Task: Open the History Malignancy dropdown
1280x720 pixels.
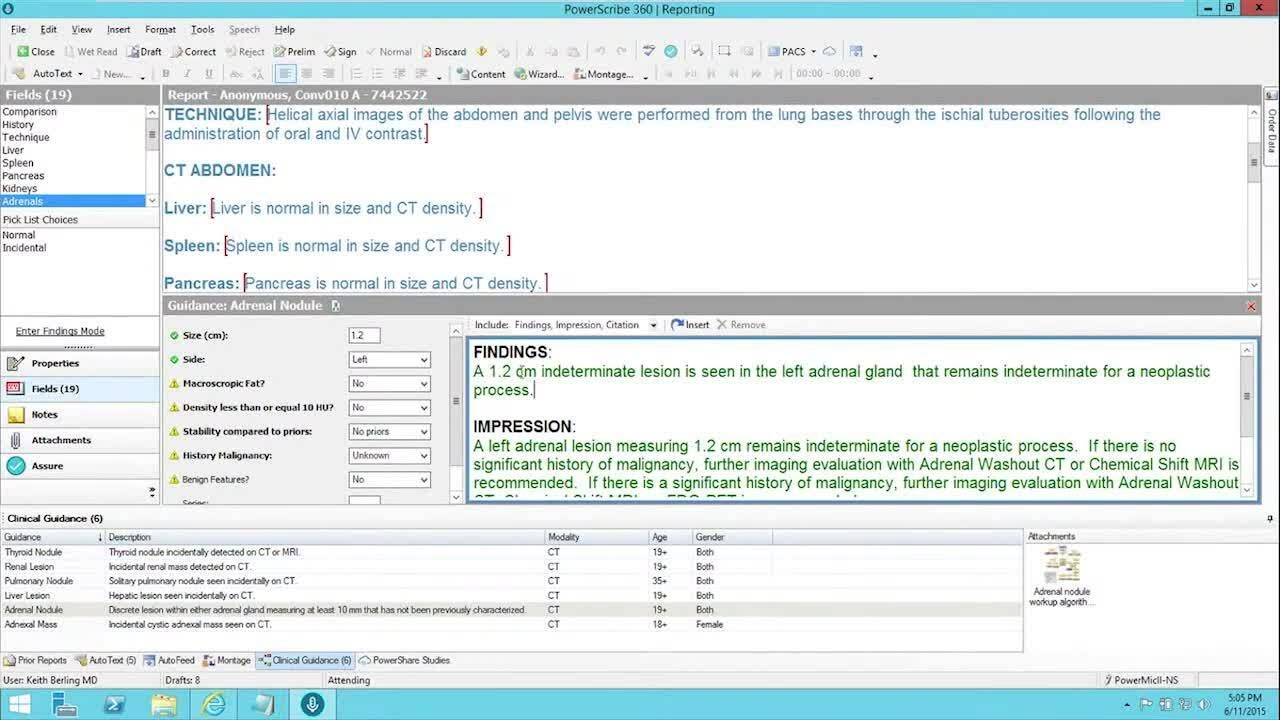Action: pyautogui.click(x=389, y=455)
